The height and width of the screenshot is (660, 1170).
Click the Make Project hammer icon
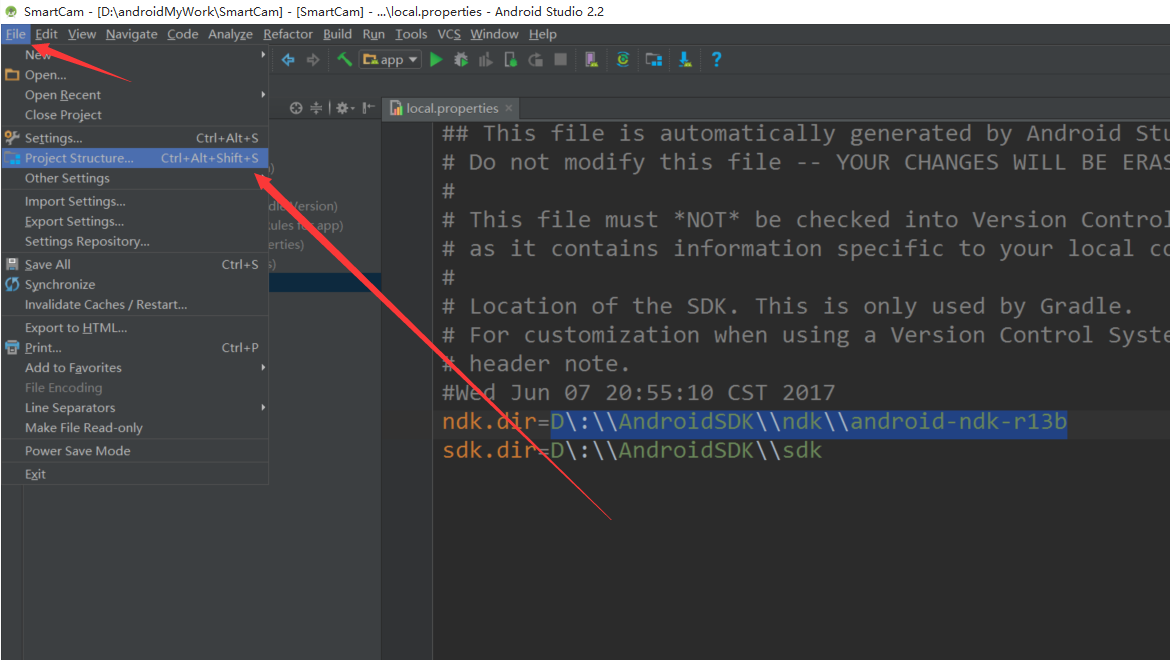[344, 60]
